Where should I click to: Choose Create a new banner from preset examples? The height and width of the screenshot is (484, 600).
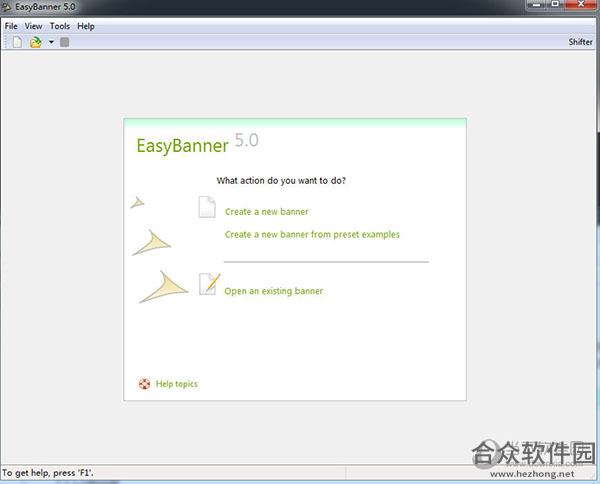(x=312, y=234)
